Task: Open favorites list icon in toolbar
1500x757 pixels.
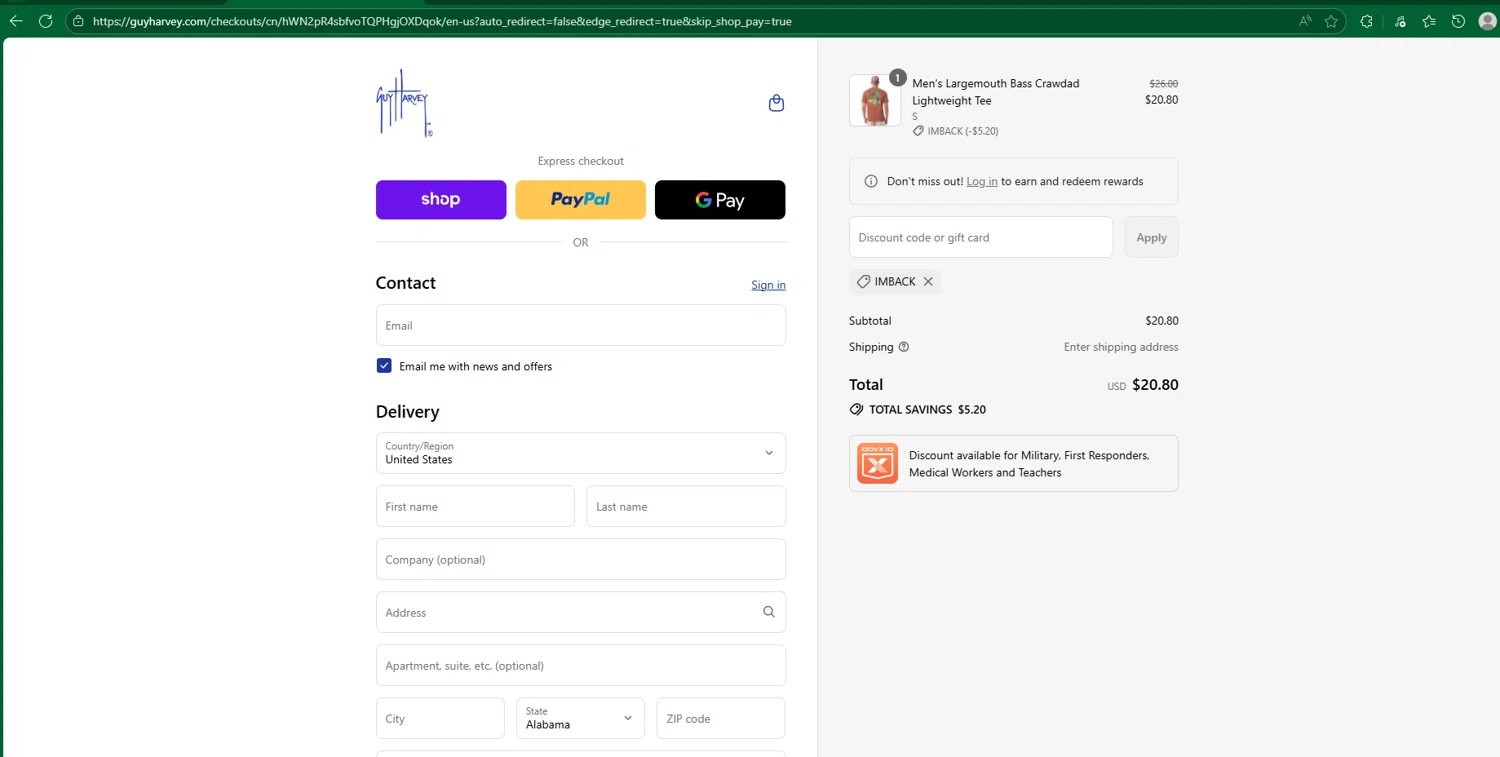Action: 1429,21
